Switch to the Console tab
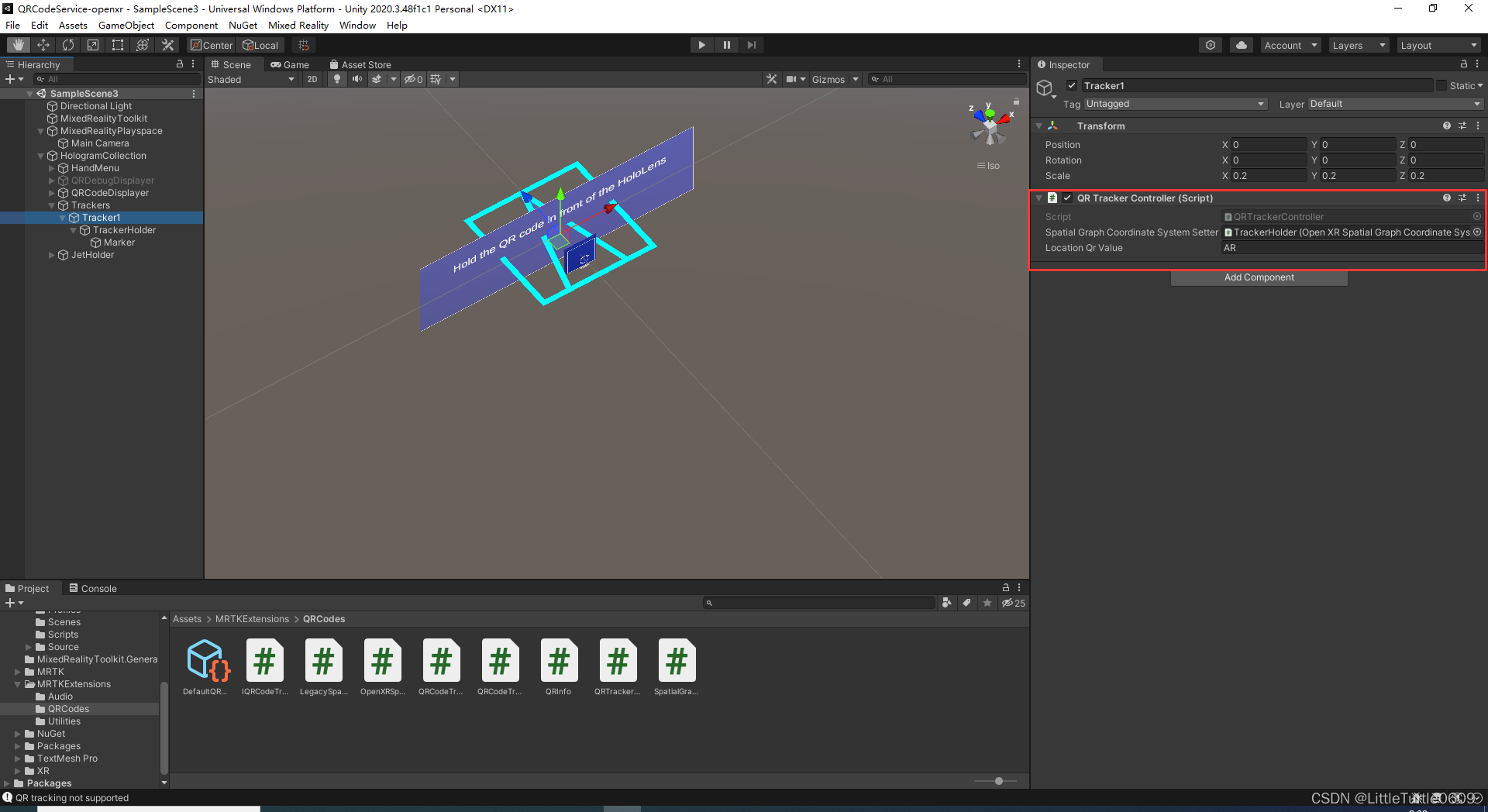Viewport: 1488px width, 812px height. [93, 588]
